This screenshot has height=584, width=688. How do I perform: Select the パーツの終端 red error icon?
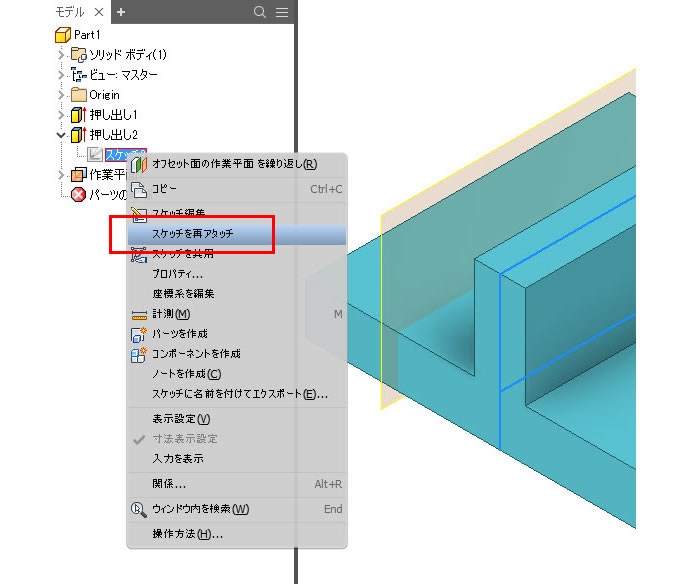click(x=79, y=194)
